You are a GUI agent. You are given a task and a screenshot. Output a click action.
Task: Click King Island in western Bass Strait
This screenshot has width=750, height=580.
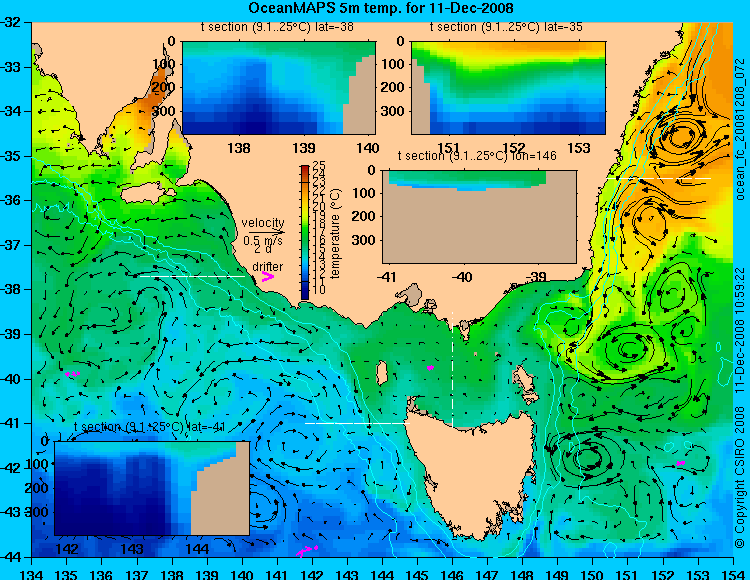[381, 373]
